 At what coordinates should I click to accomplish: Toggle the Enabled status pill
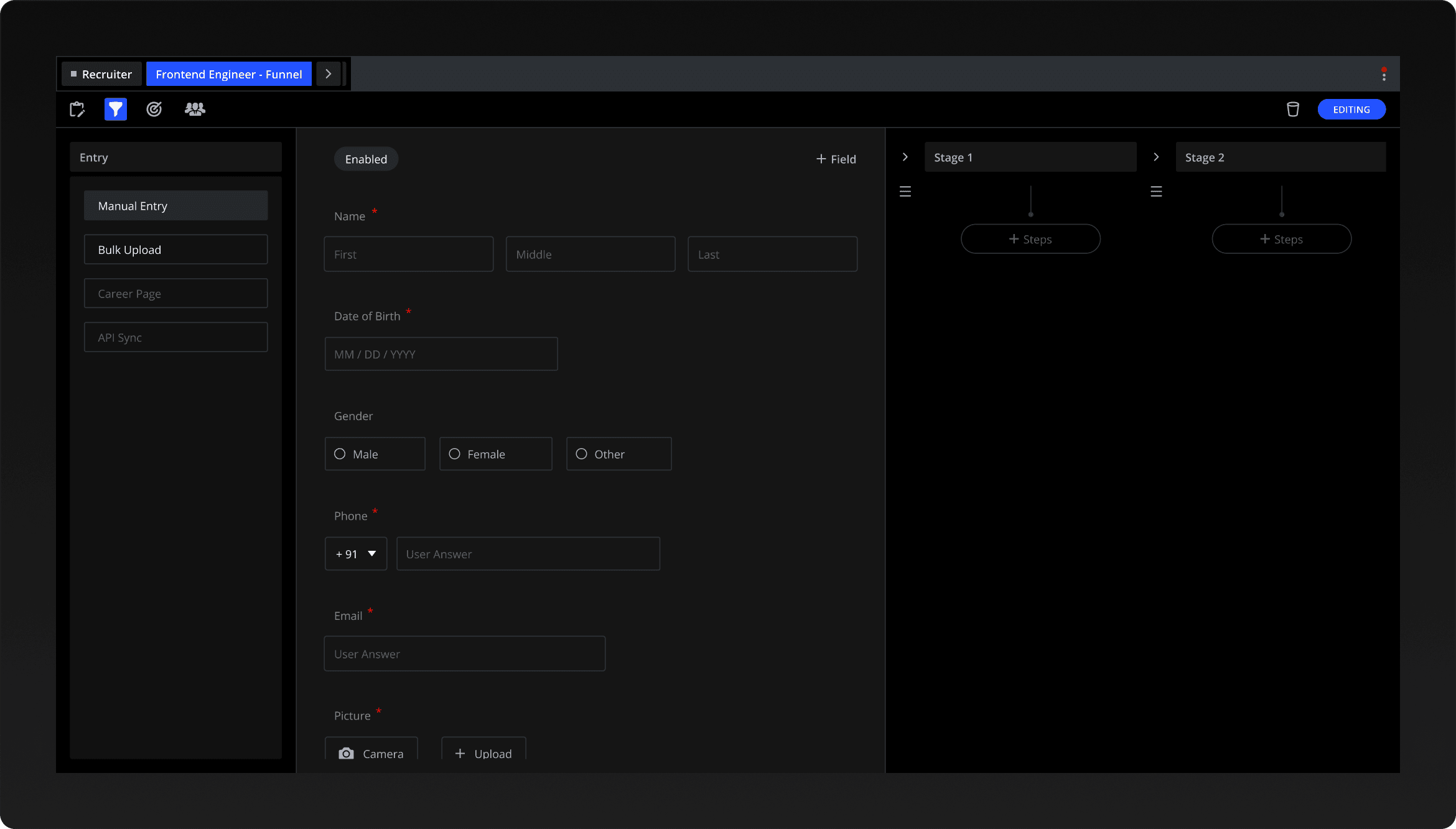click(x=366, y=159)
